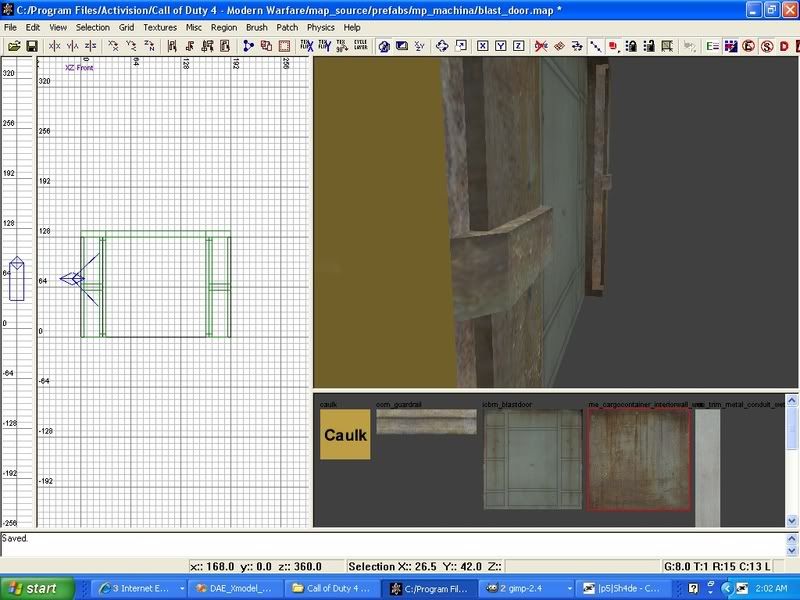Click the Tex Flip Y icon
800x600 pixels.
tap(325, 46)
